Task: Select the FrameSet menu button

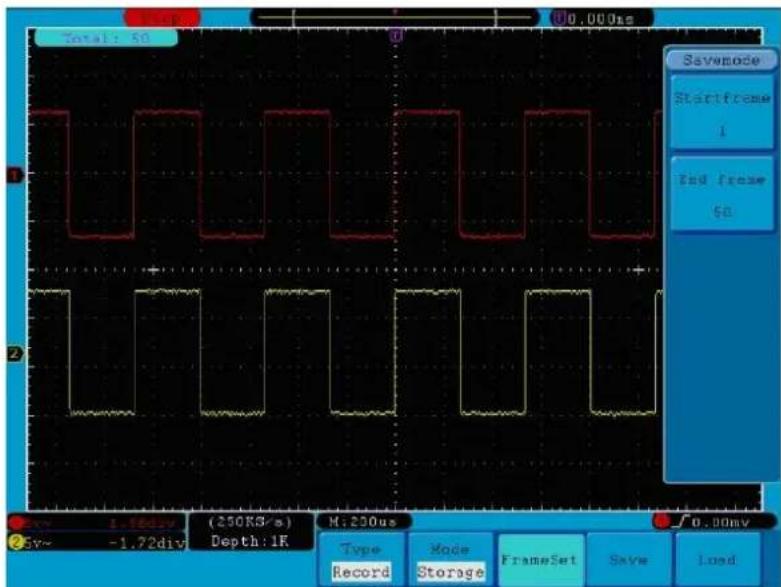Action: point(539,560)
